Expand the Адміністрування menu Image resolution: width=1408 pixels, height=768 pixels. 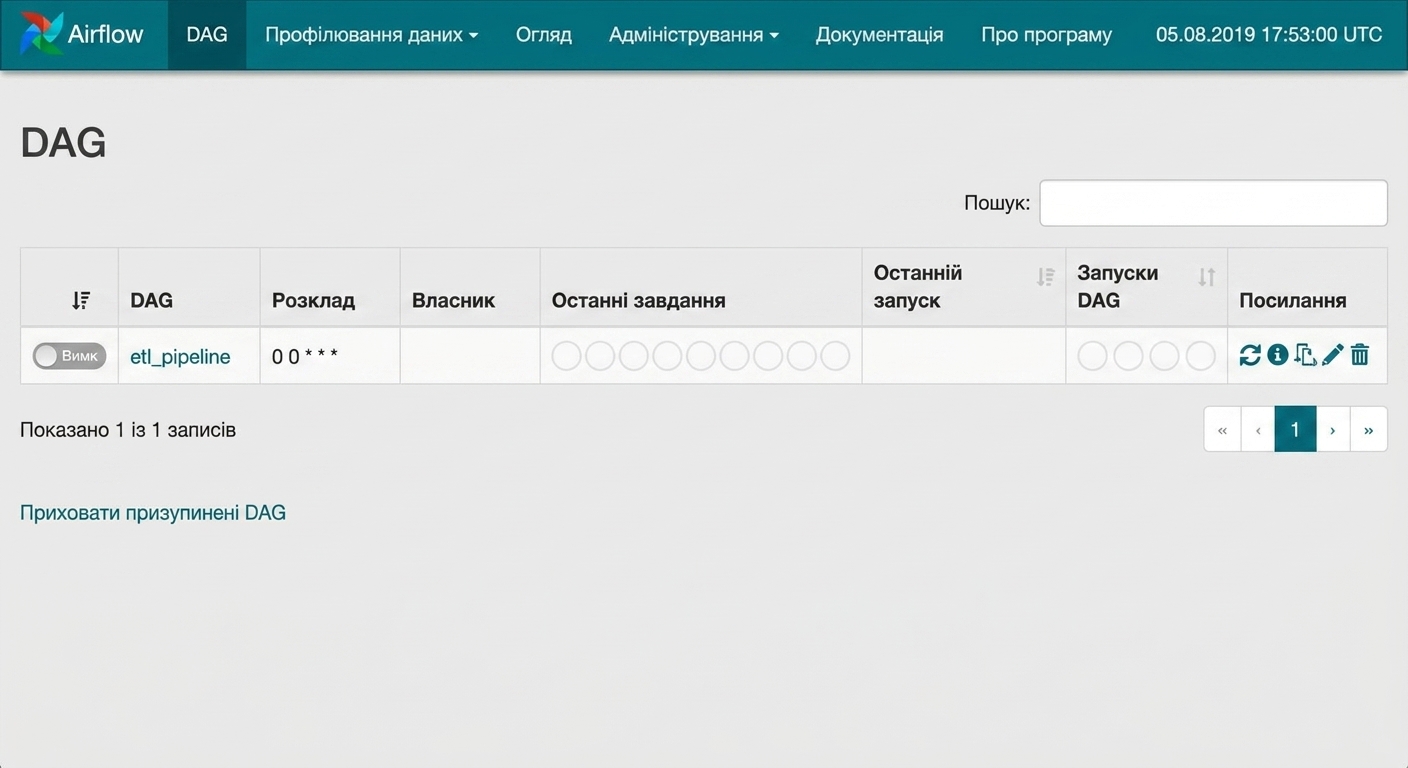(x=693, y=35)
